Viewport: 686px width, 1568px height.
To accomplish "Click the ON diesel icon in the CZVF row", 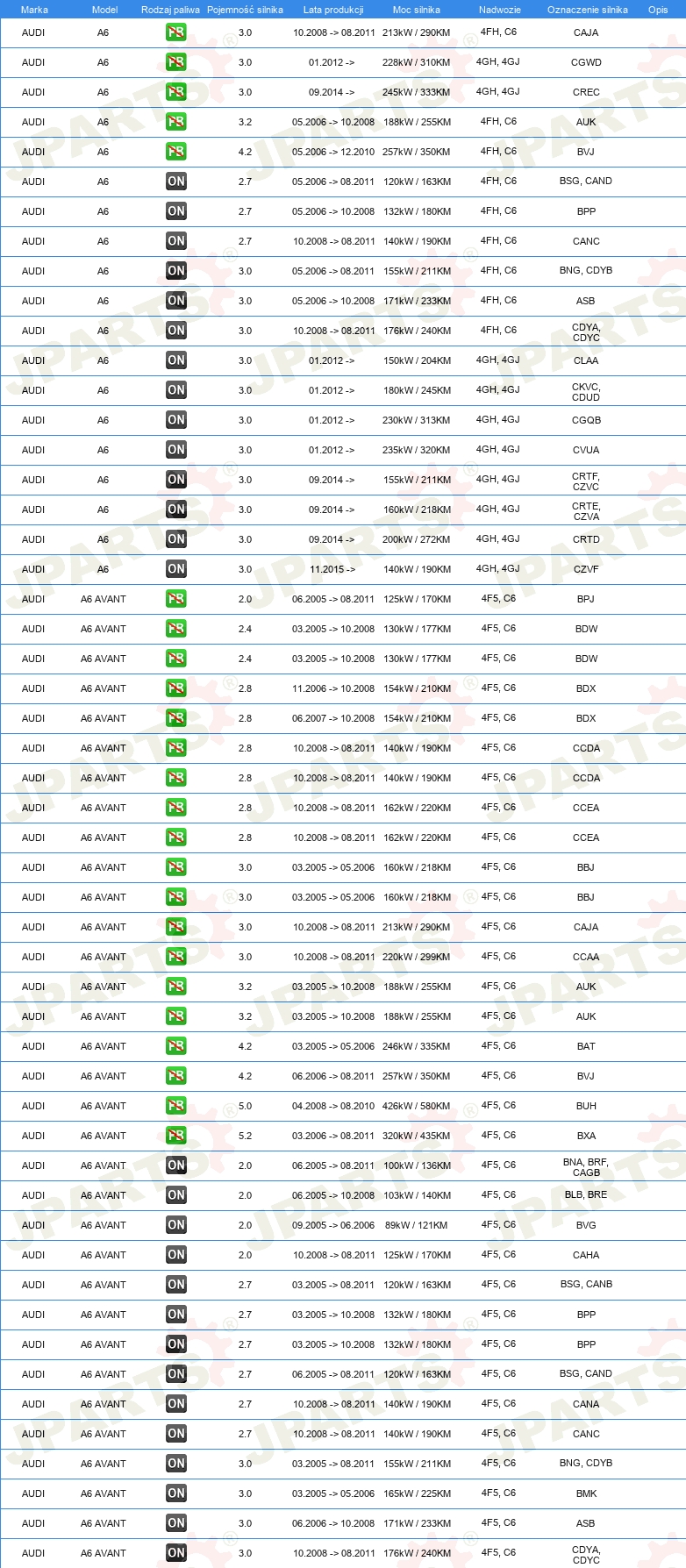I will coord(176,569).
